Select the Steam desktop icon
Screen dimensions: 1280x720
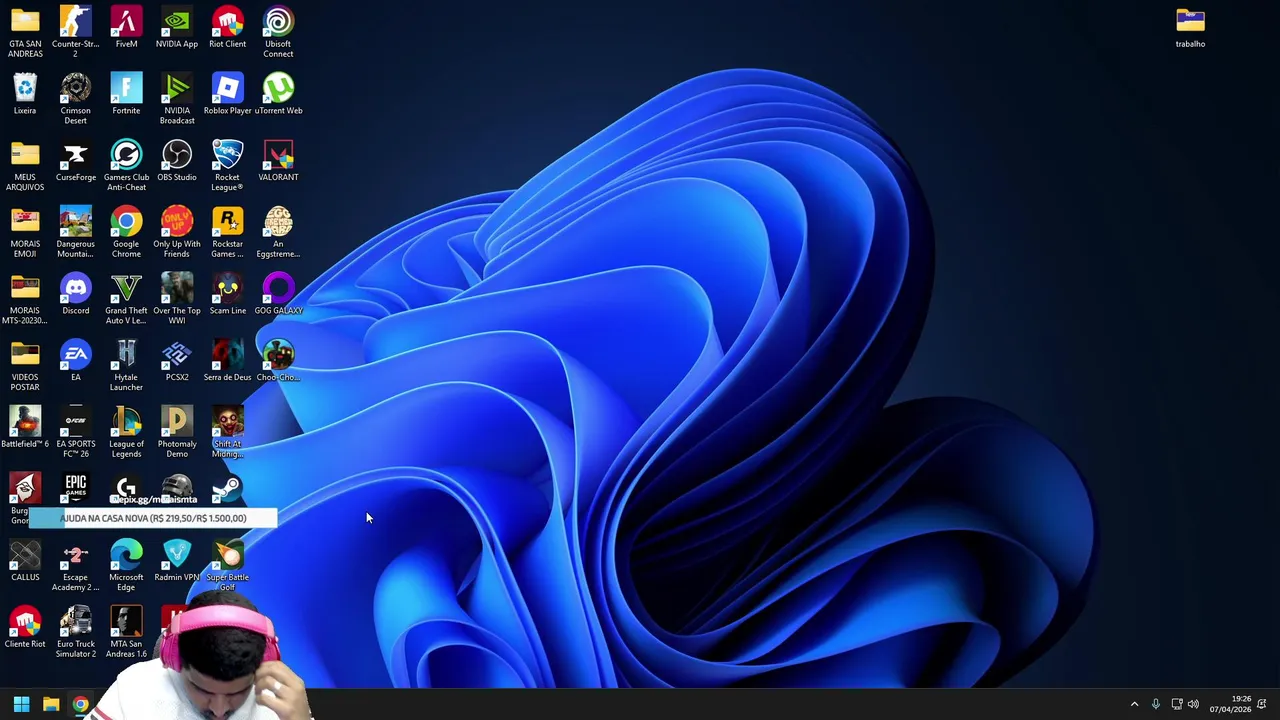pyautogui.click(x=227, y=488)
